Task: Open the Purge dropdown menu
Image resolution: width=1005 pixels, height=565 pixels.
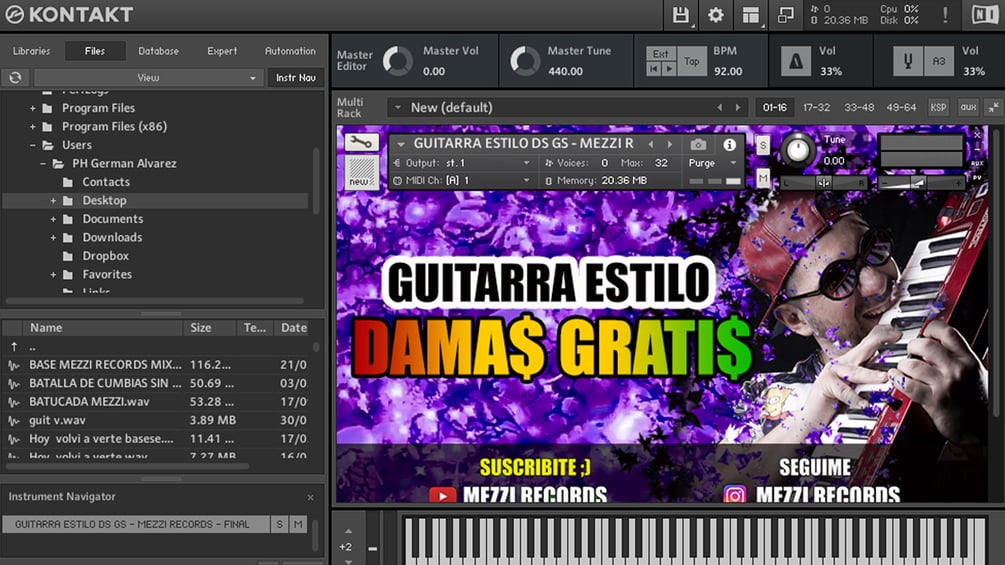Action: point(712,163)
